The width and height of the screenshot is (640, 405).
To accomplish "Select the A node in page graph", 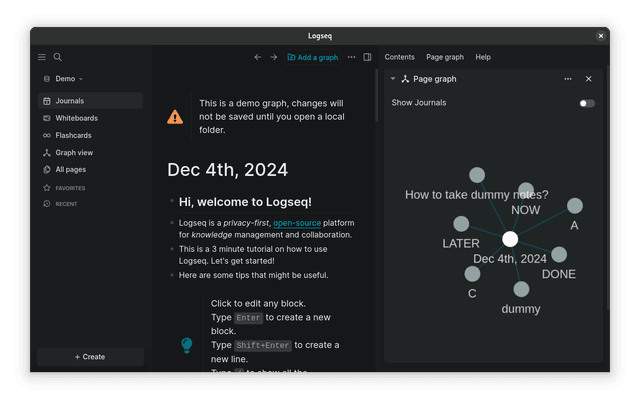I will click(575, 206).
